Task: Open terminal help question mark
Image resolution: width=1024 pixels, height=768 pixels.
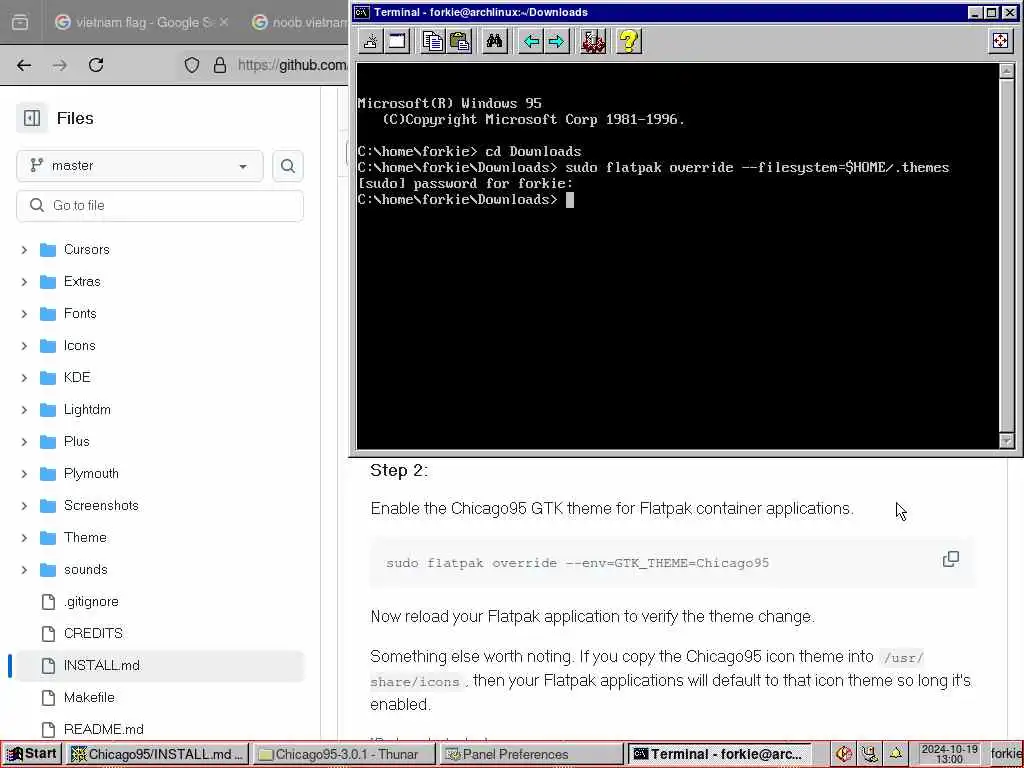Action: pyautogui.click(x=628, y=41)
